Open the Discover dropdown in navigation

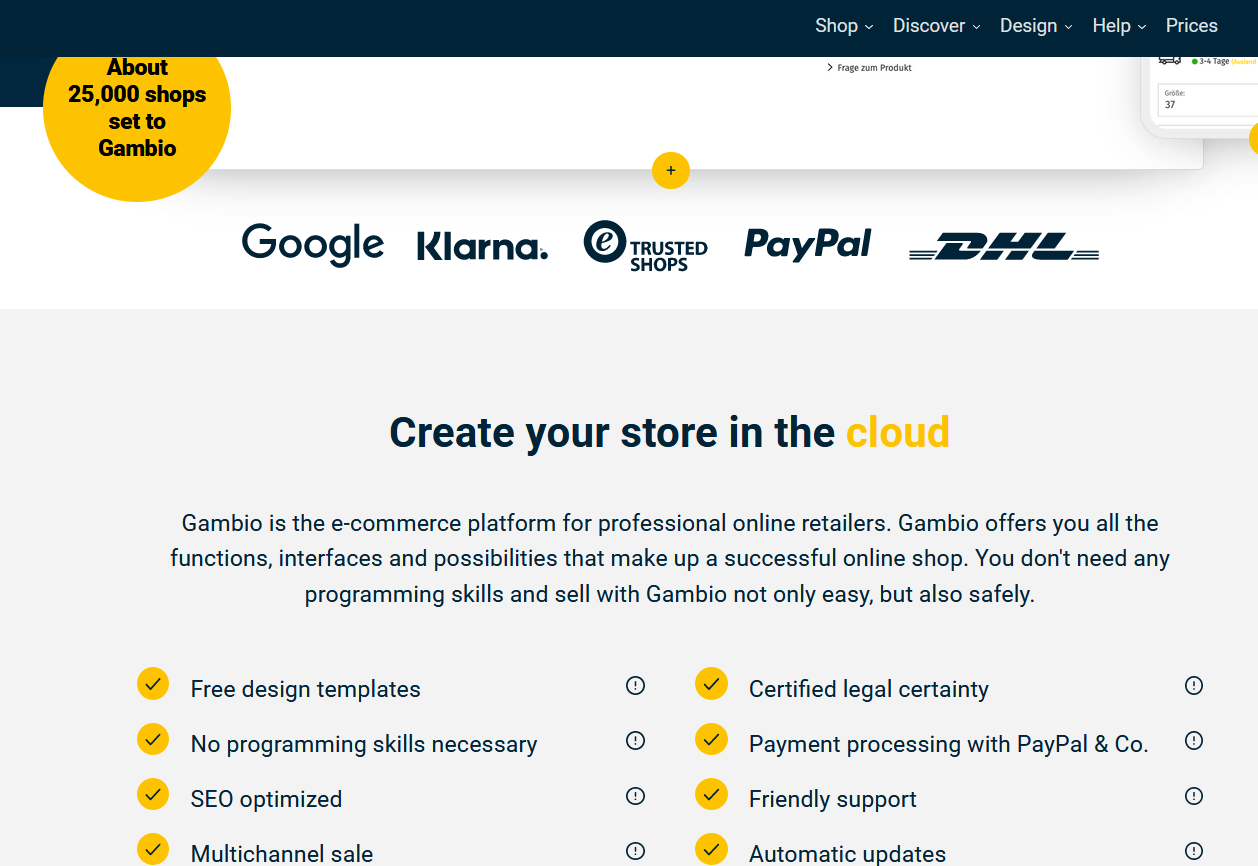click(936, 26)
